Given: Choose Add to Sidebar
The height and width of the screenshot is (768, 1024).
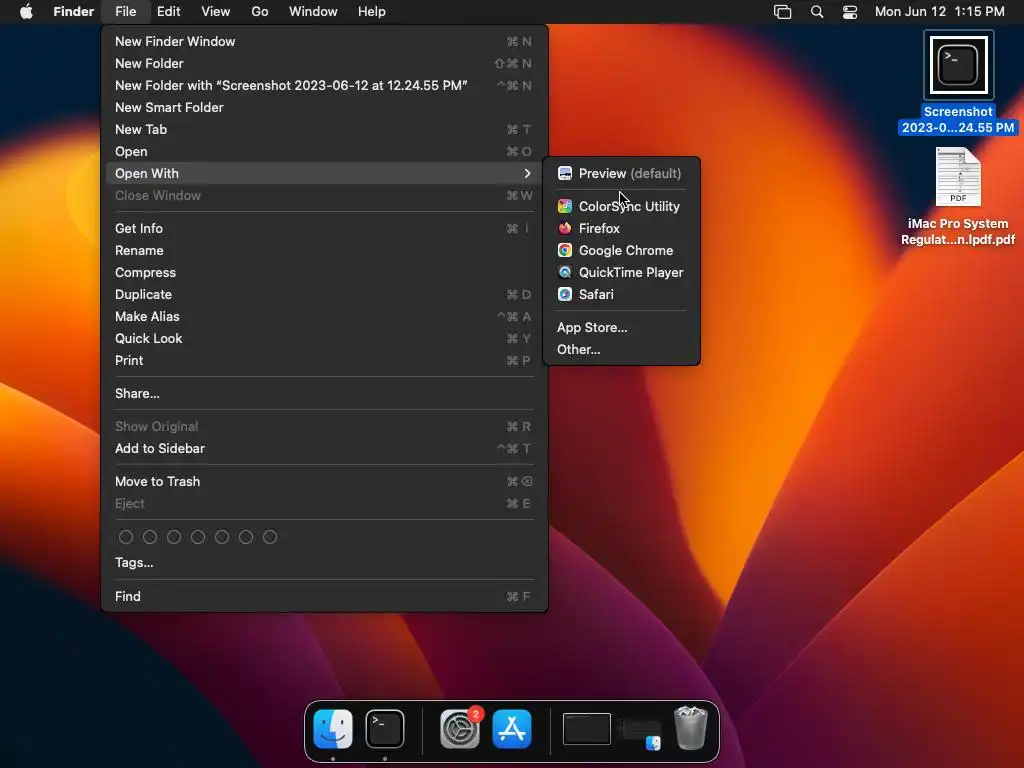Looking at the screenshot, I should tap(324, 449).
